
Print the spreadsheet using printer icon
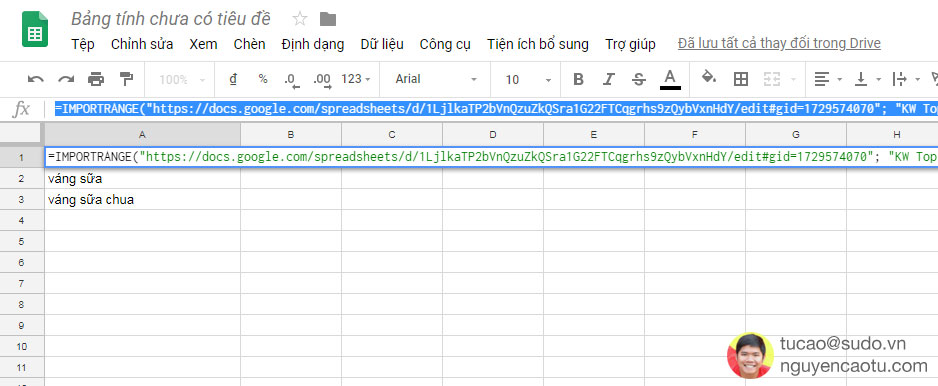(x=96, y=79)
